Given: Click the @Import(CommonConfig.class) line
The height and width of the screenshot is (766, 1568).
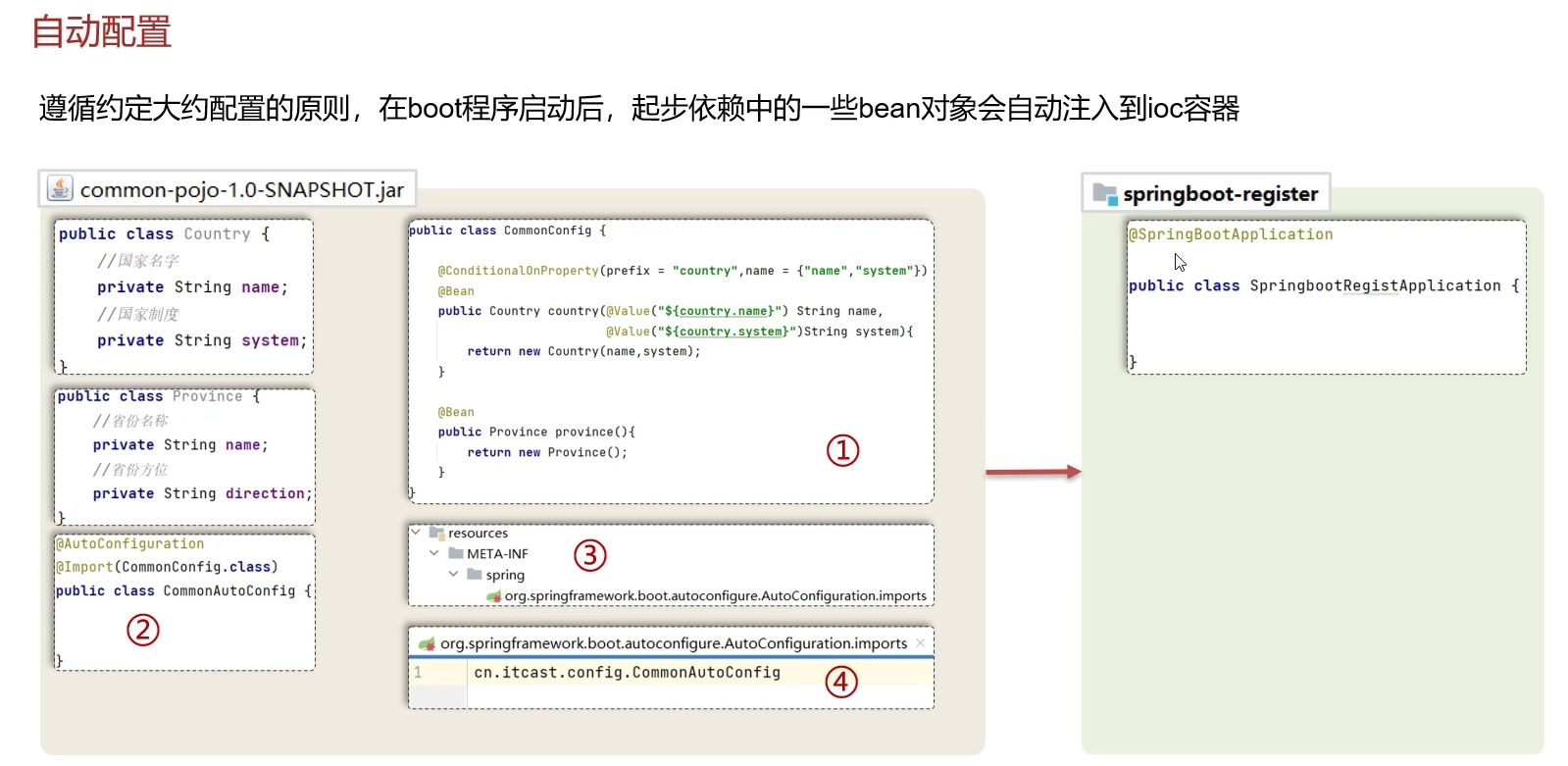Looking at the screenshot, I should click(x=167, y=567).
